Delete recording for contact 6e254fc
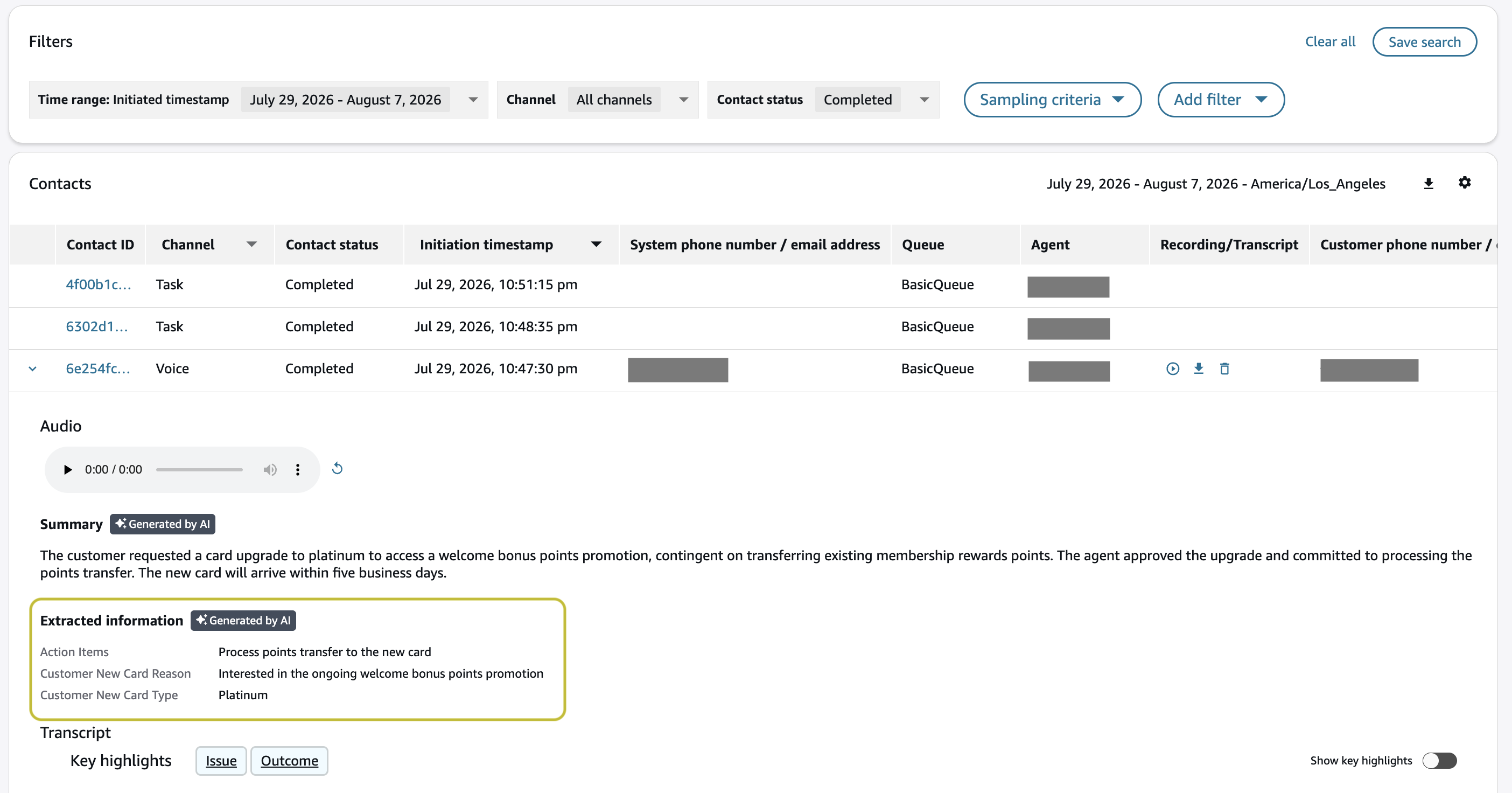This screenshot has width=1512, height=793. tap(1224, 369)
